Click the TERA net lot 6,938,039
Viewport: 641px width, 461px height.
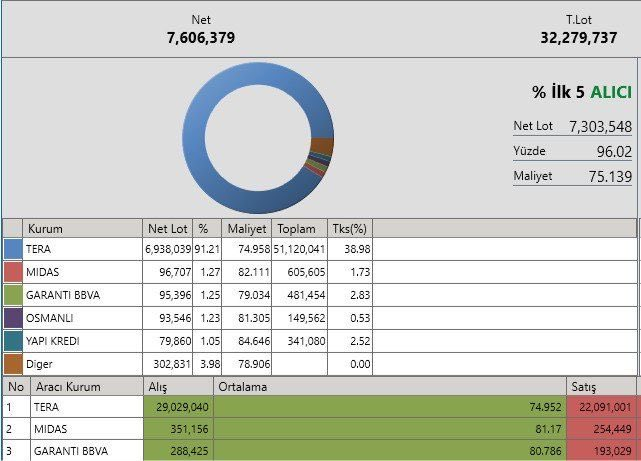[x=168, y=249]
